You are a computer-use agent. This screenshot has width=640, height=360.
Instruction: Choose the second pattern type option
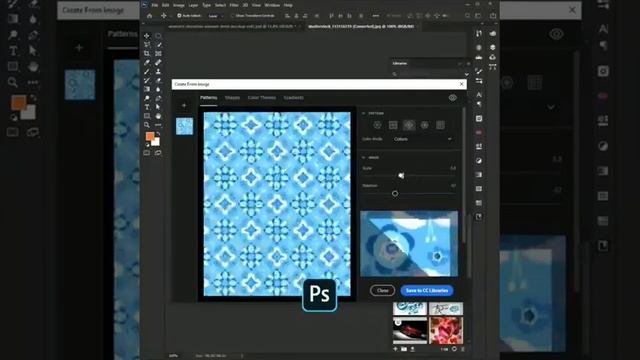393,125
